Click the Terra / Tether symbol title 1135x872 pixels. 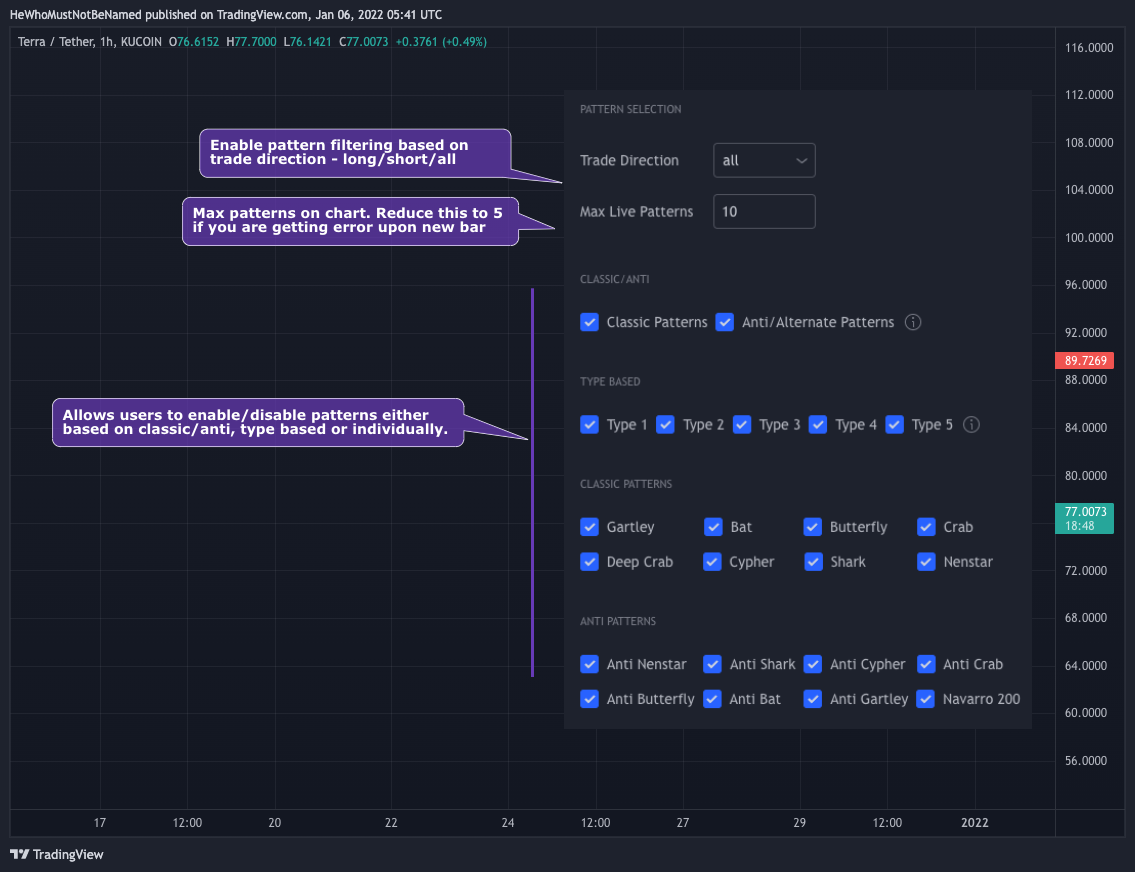point(56,42)
